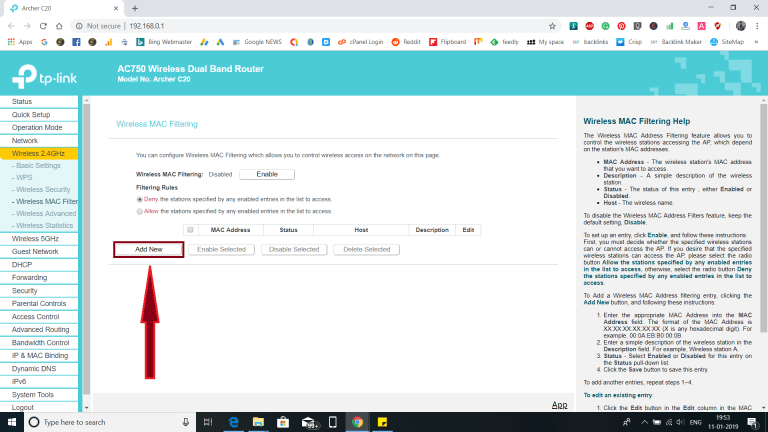Select the Deny stations radio button
This screenshot has height=432, width=768.
click(139, 199)
